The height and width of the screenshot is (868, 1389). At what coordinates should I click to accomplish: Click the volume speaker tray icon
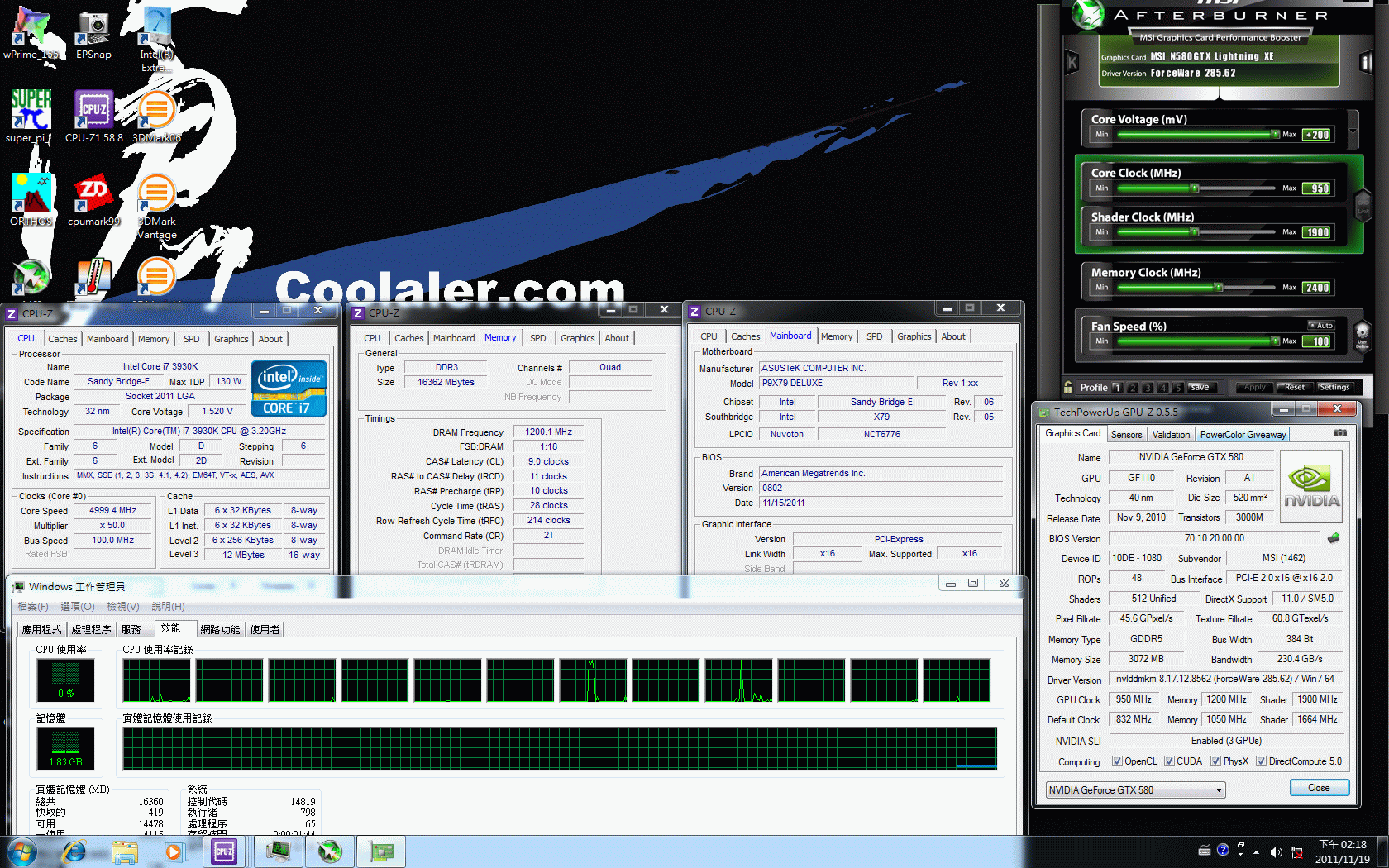pyautogui.click(x=1276, y=851)
